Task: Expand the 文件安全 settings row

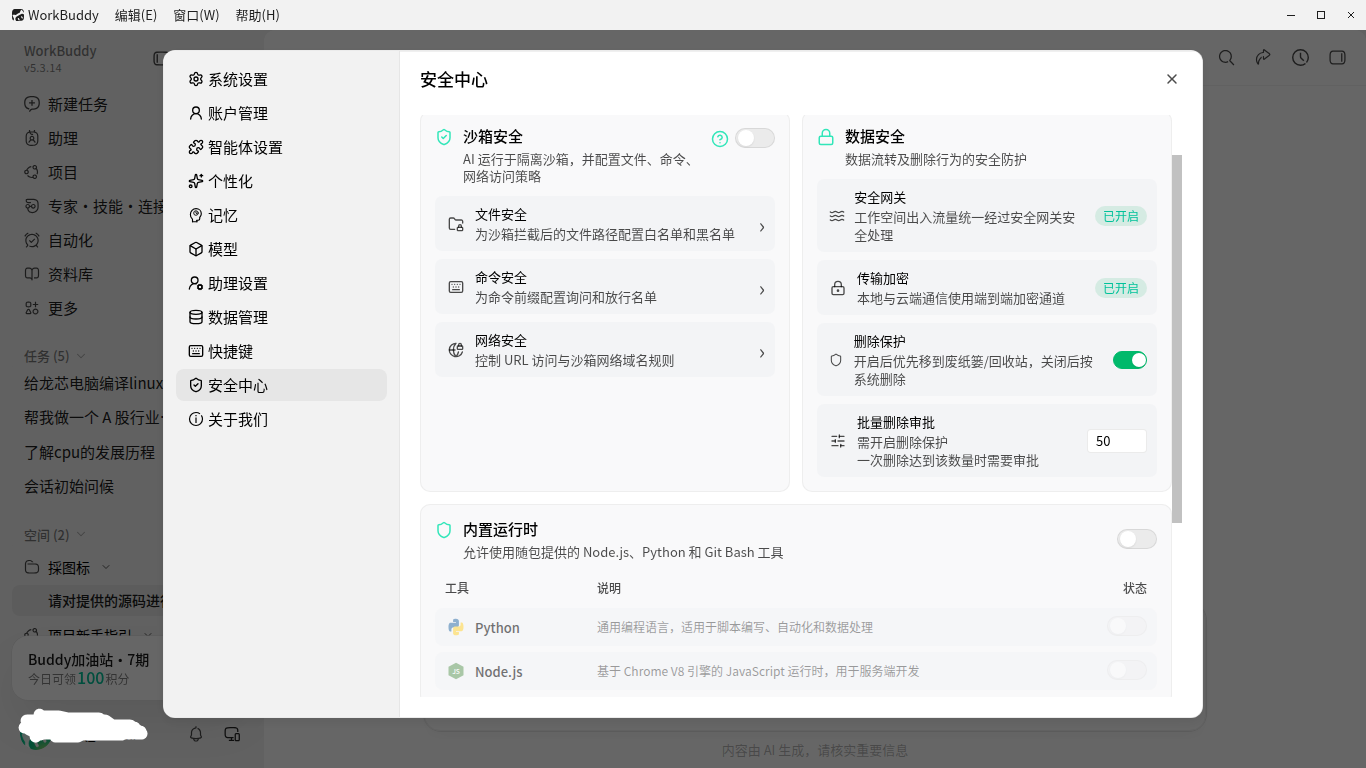Action: pyautogui.click(x=605, y=225)
